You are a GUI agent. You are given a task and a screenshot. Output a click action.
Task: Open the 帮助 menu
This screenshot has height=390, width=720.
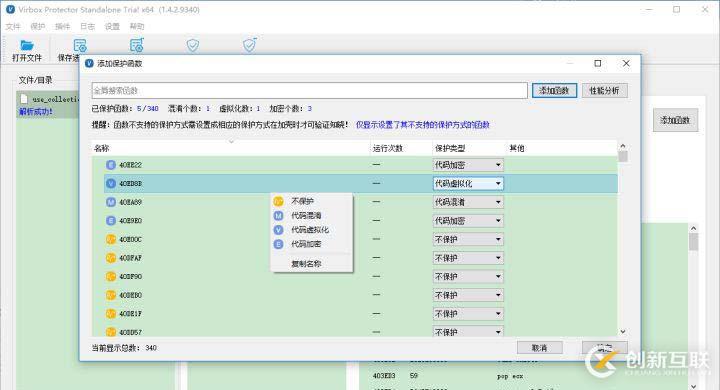click(137, 27)
